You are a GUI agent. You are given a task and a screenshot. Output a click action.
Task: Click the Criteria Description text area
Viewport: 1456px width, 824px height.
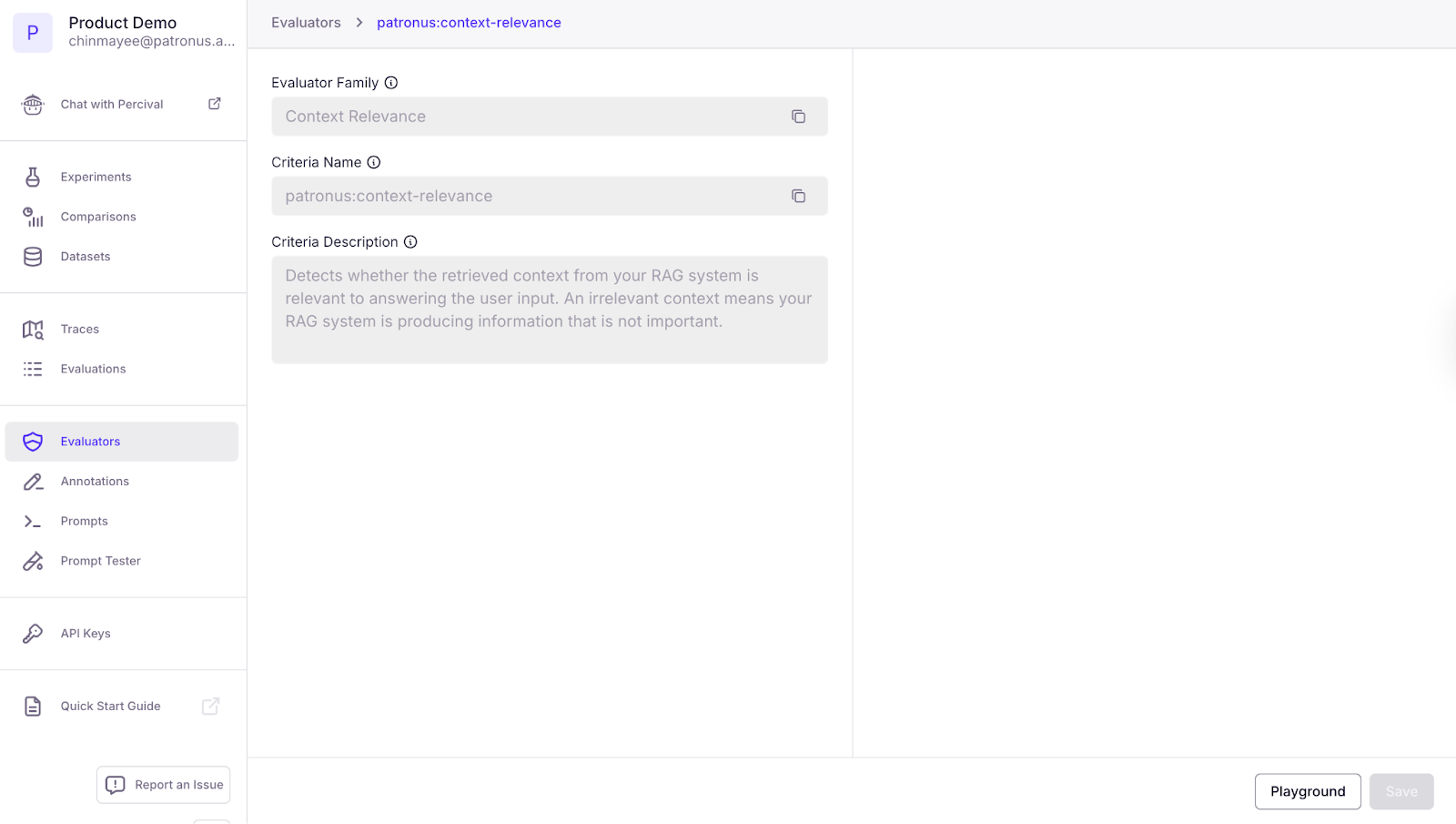(x=550, y=310)
